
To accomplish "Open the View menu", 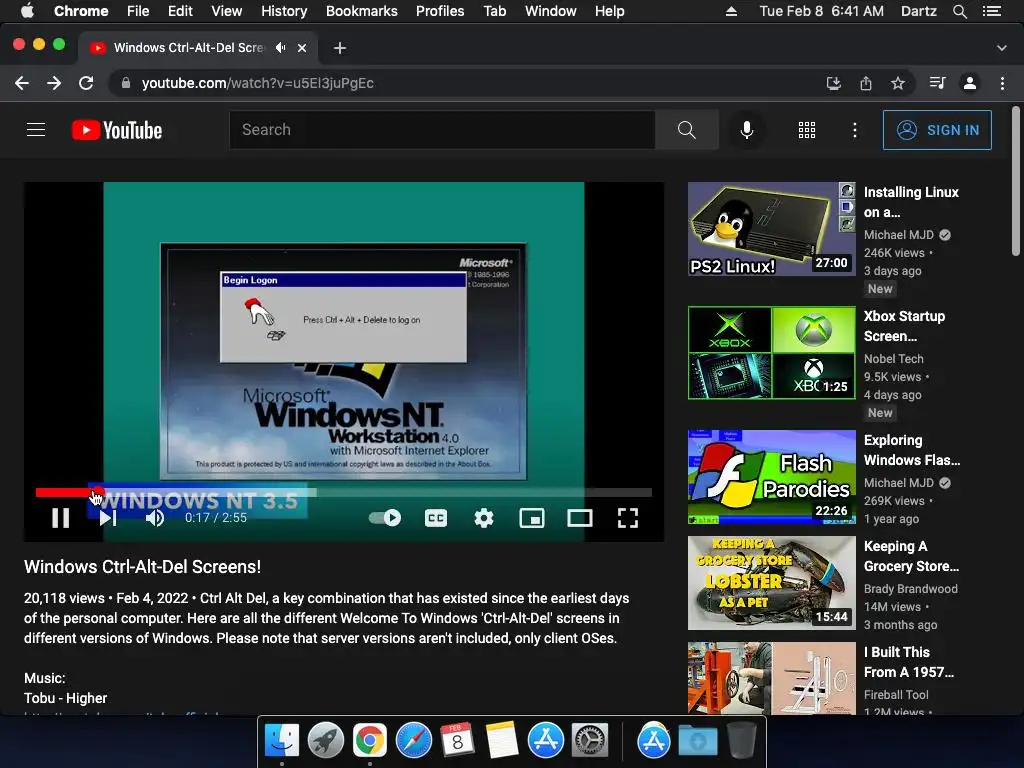I will [227, 11].
